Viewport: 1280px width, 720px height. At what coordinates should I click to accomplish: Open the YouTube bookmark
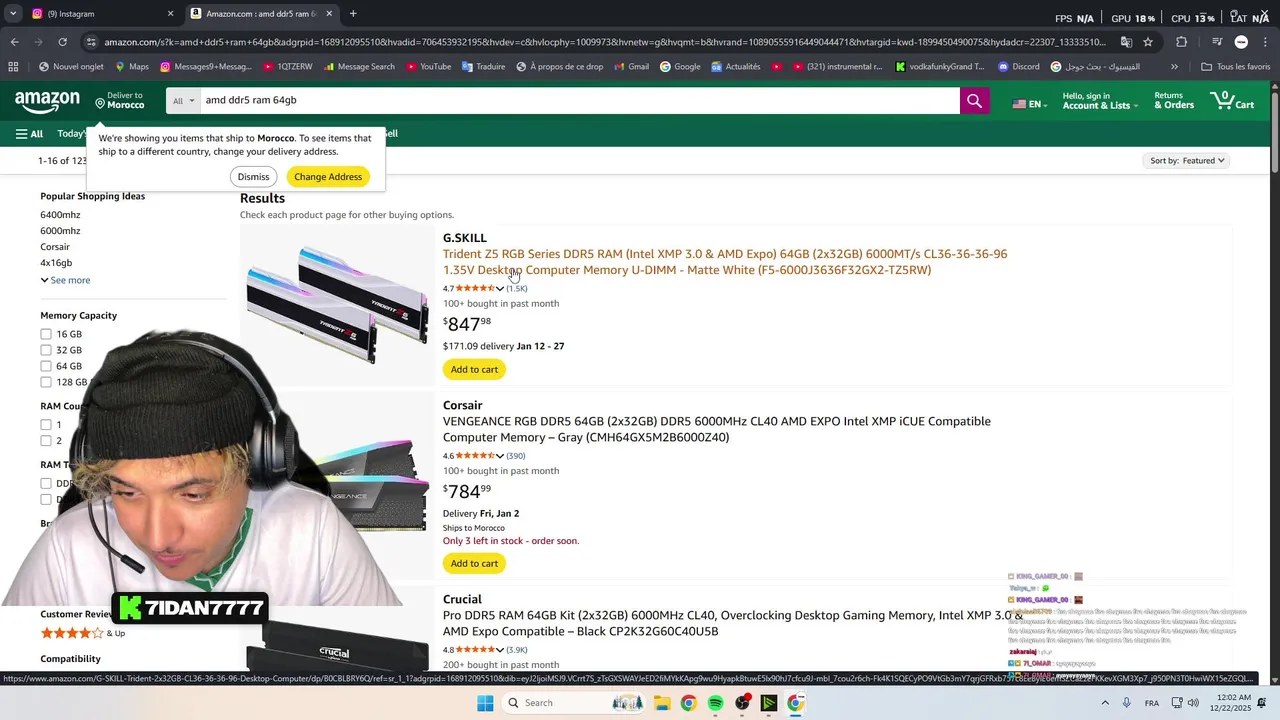[428, 67]
